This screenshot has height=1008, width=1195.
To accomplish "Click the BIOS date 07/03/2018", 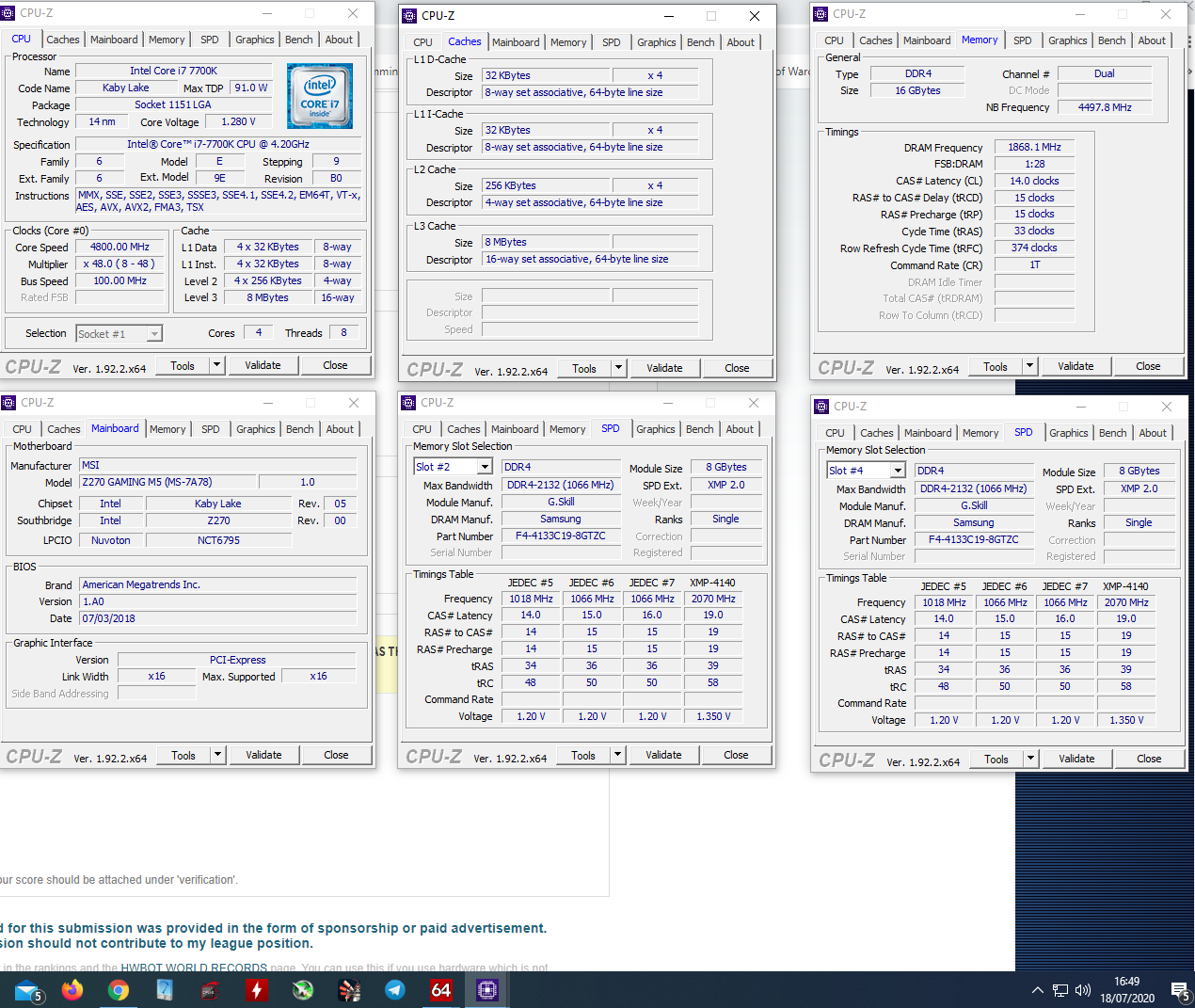I will pos(218,618).
